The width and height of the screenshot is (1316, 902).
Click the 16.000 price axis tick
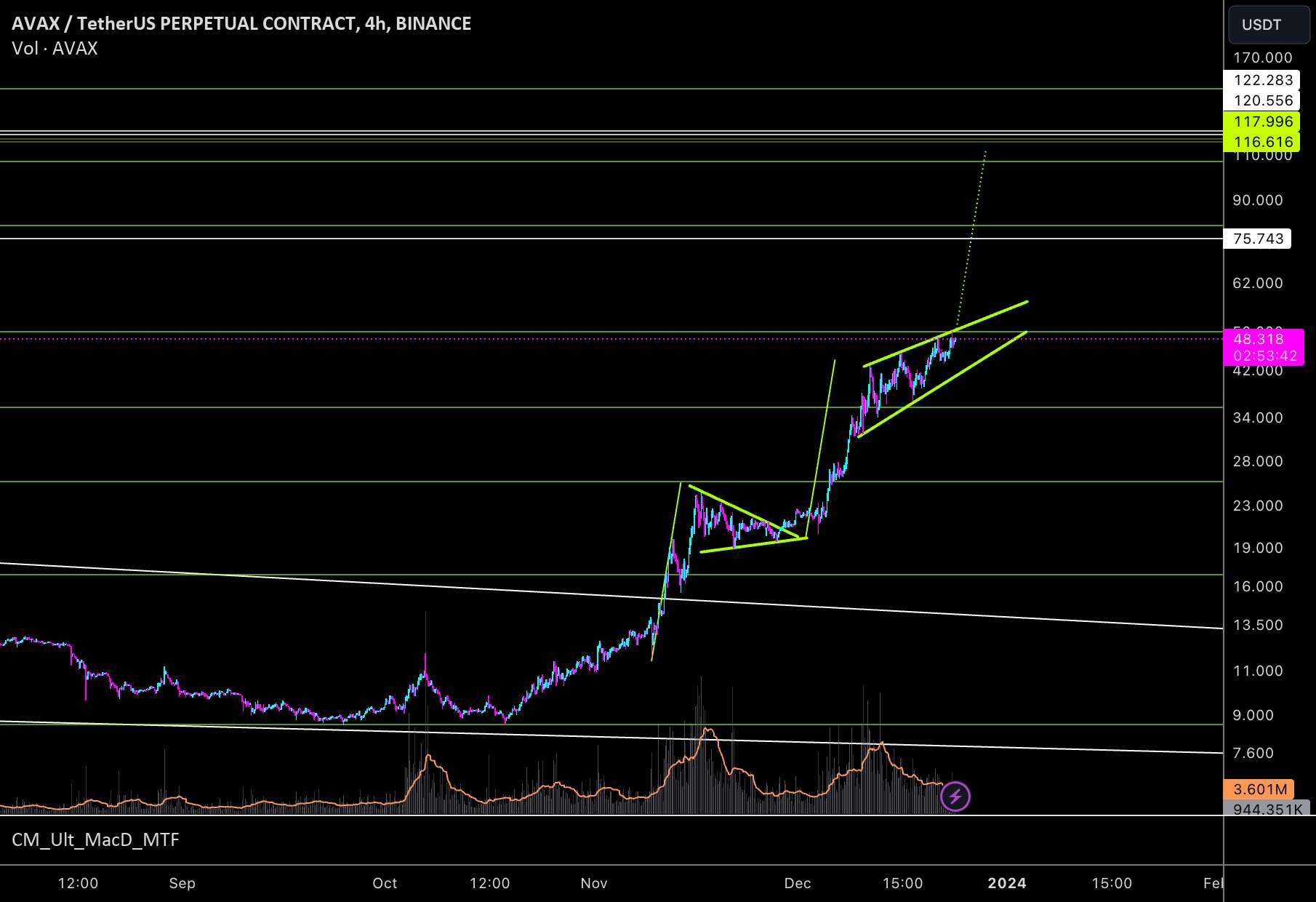pyautogui.click(x=1258, y=586)
